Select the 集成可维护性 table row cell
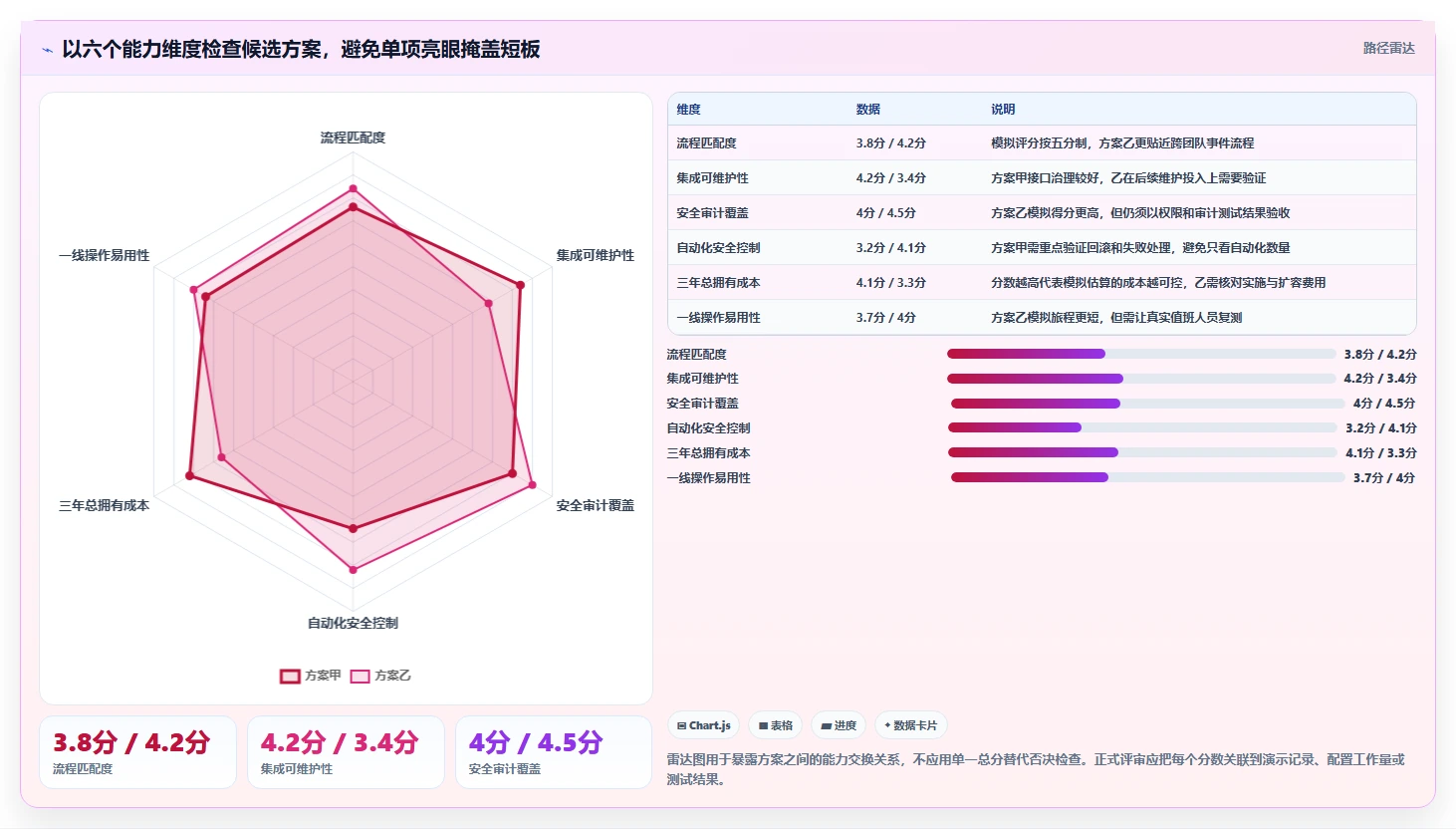 click(712, 178)
